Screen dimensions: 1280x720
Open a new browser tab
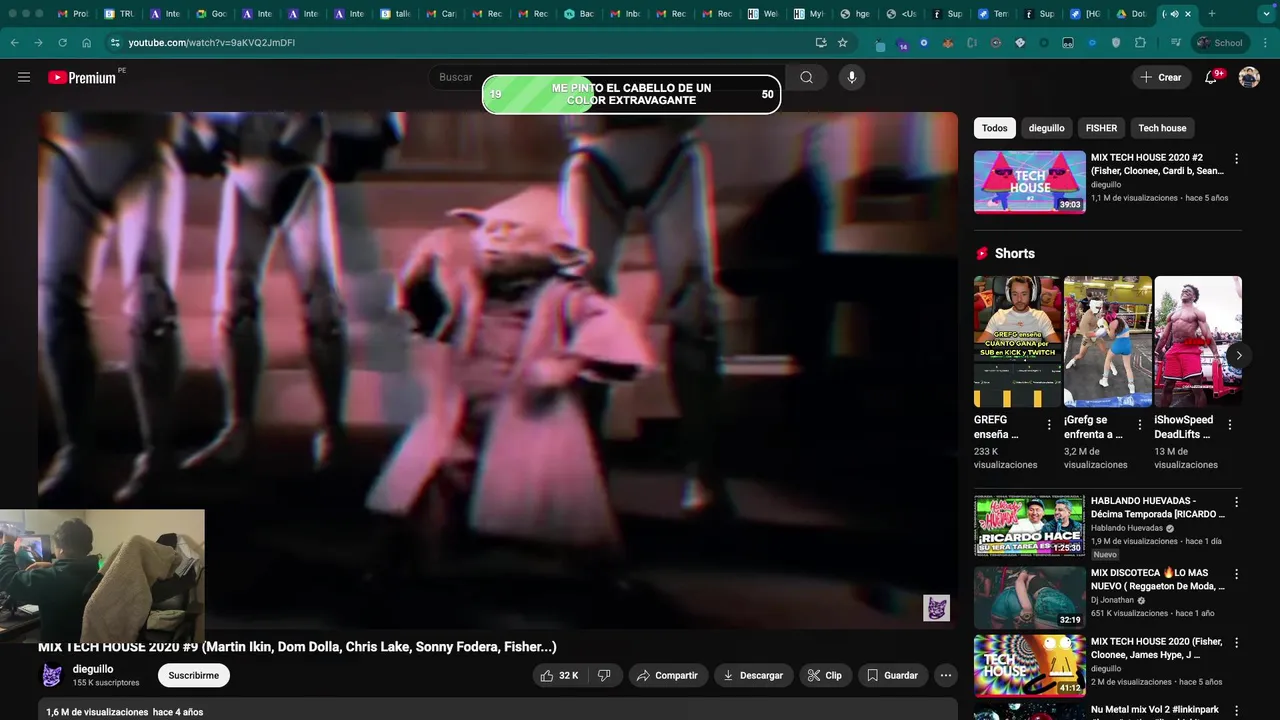pos(1212,14)
